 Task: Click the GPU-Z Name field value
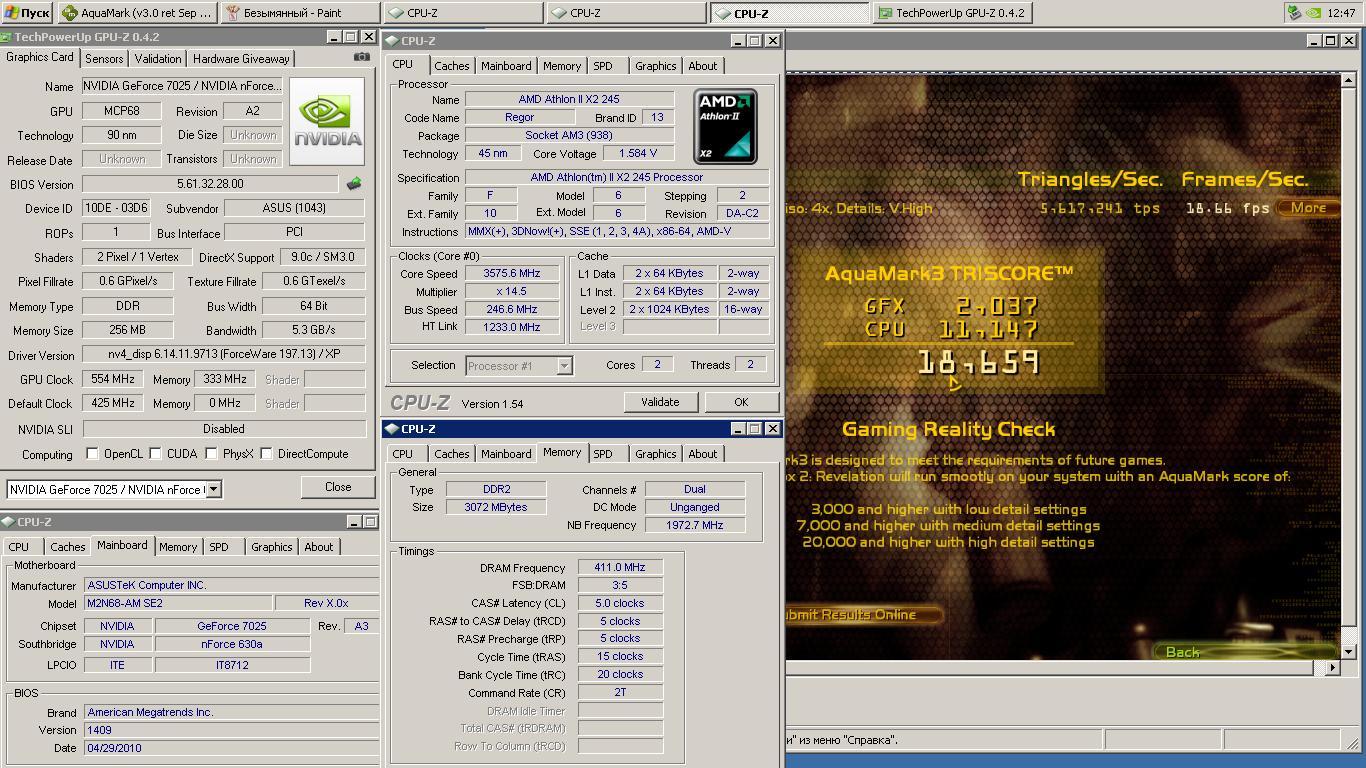pos(183,87)
